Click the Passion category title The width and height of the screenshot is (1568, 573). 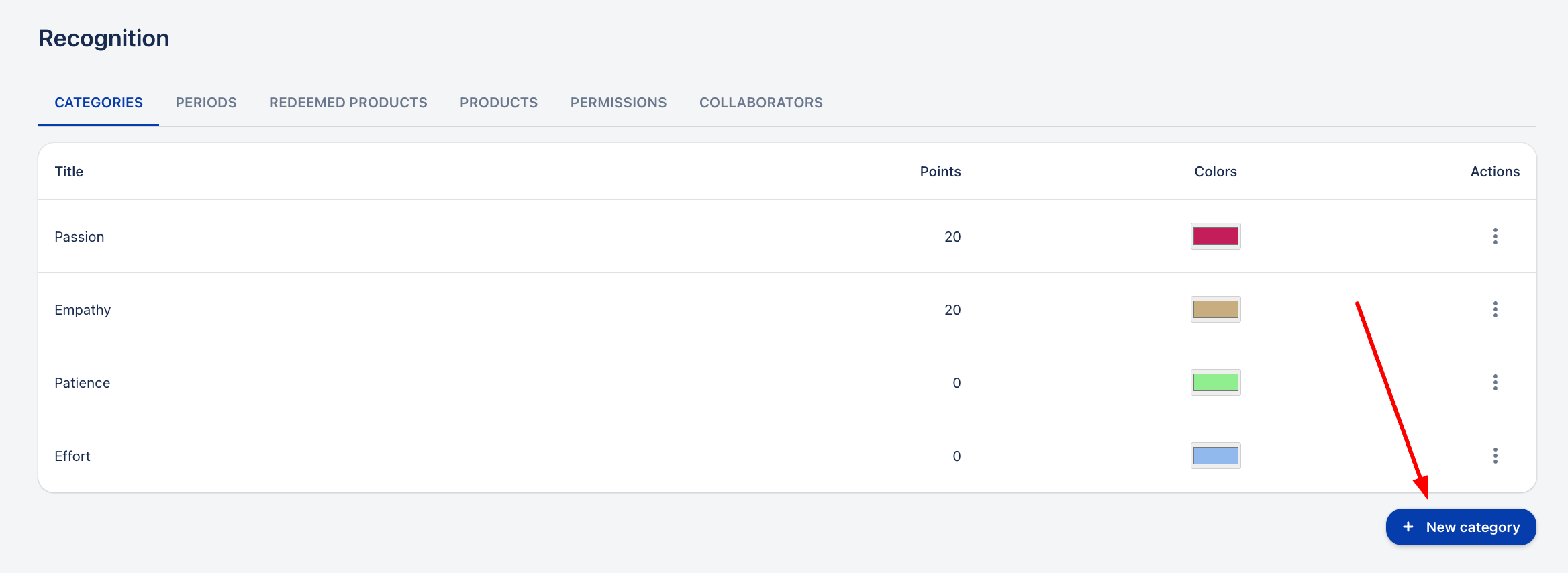(x=79, y=237)
